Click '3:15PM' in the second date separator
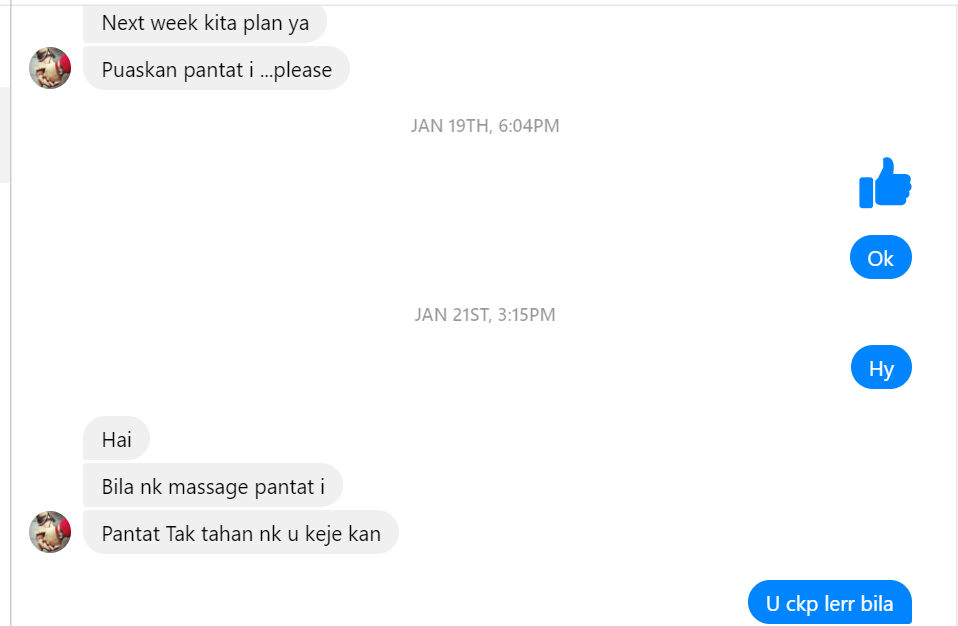This screenshot has width=958, height=626. coord(527,315)
